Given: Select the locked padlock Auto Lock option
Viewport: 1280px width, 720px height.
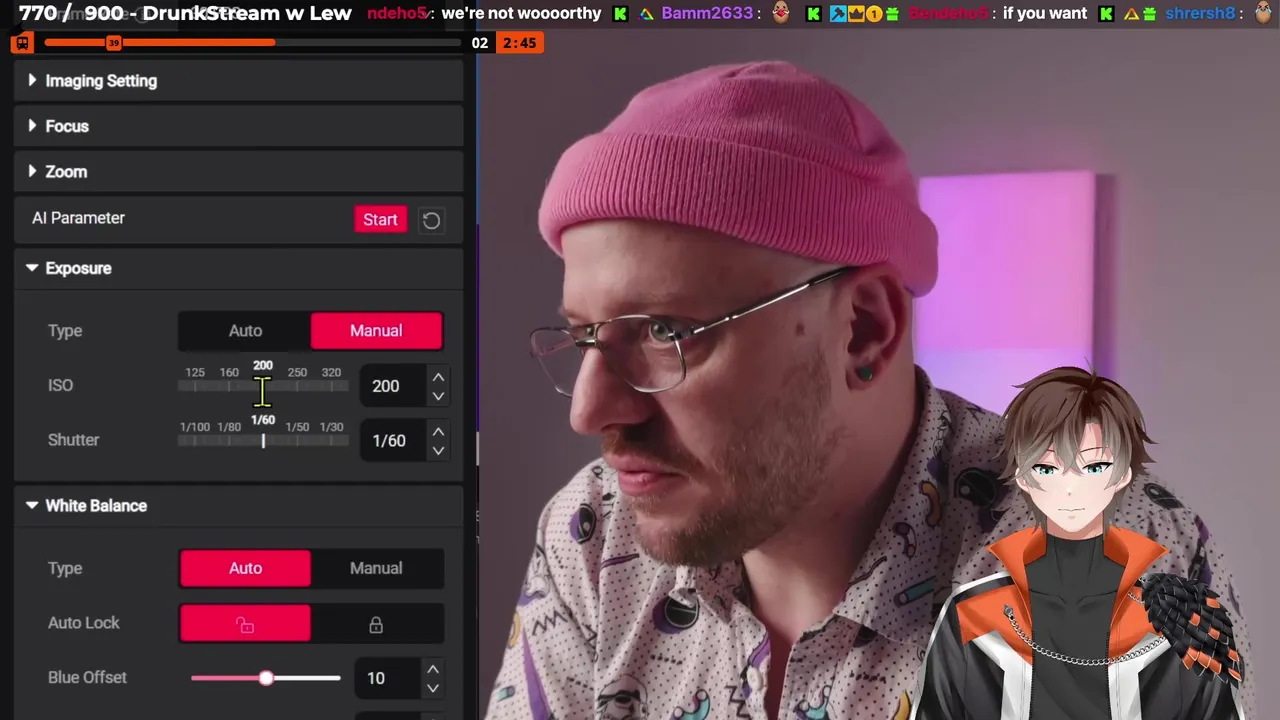Looking at the screenshot, I should pyautogui.click(x=376, y=624).
